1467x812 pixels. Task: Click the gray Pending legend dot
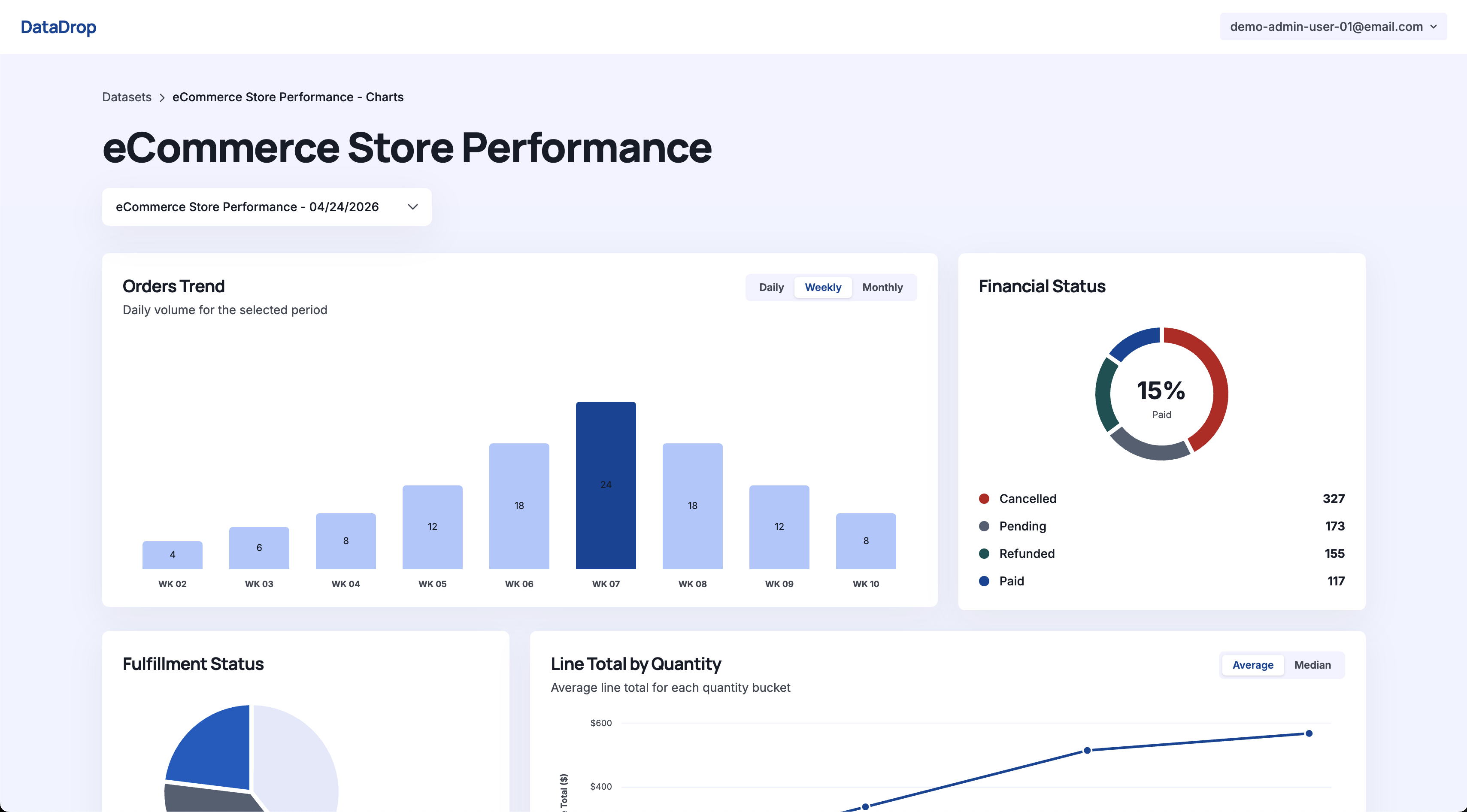(983, 526)
